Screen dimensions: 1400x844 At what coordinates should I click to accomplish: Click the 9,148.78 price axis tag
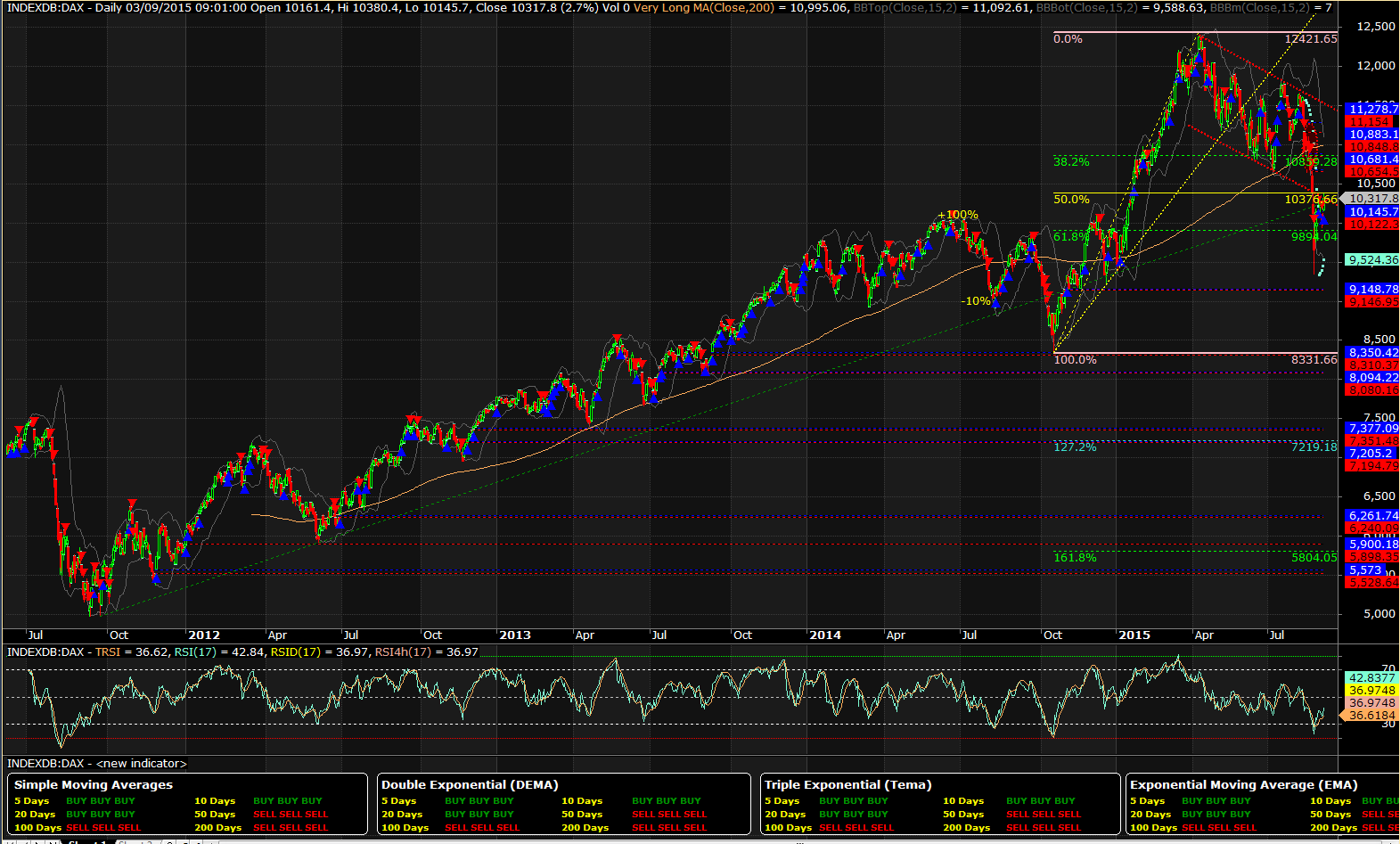point(1372,290)
